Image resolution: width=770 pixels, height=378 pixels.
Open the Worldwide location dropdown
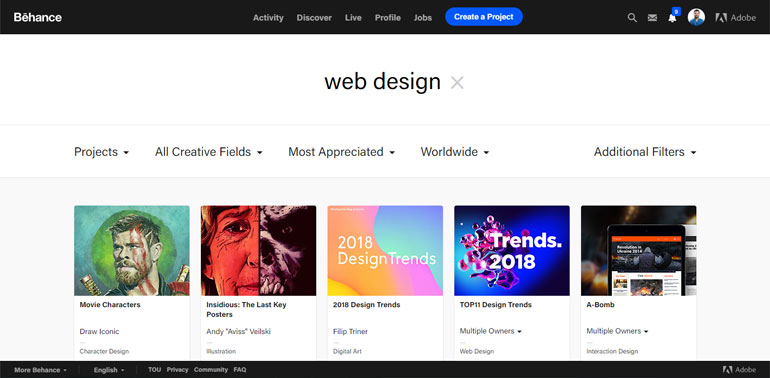pyautogui.click(x=455, y=152)
